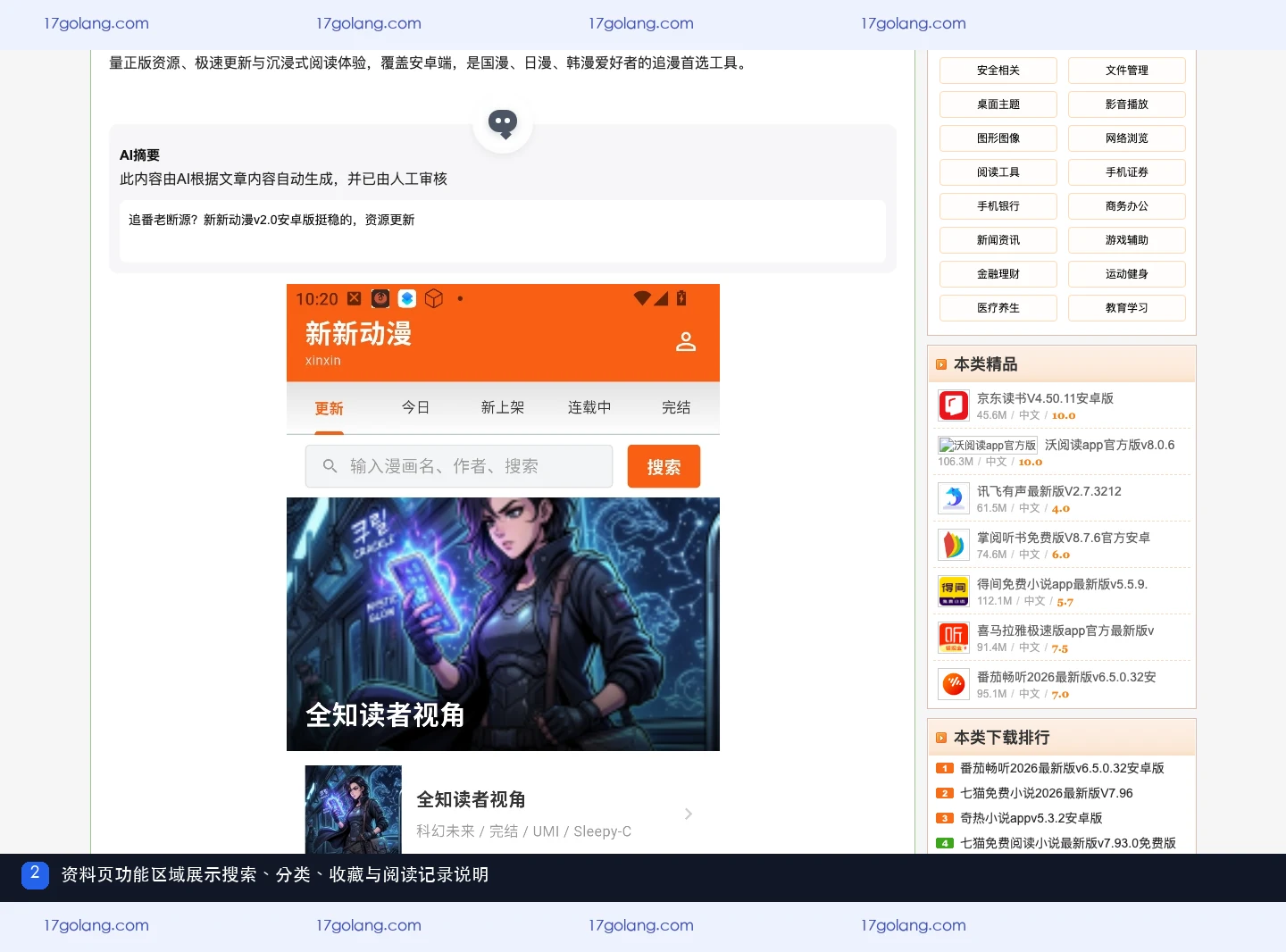
Task: Open the 医疗养生 category
Action: pyautogui.click(x=998, y=308)
